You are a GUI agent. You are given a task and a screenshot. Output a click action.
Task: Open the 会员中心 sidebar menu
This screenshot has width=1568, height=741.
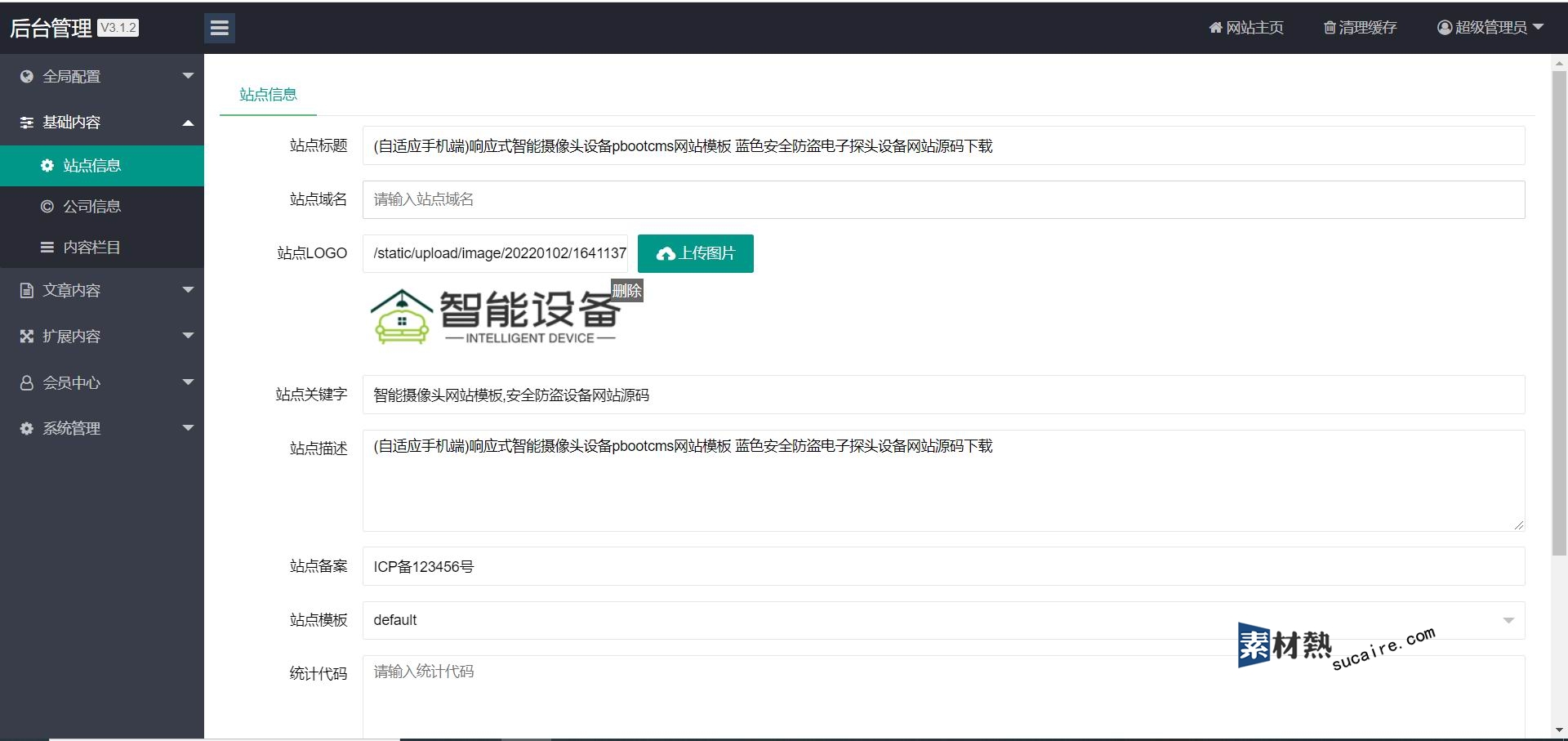pyautogui.click(x=102, y=382)
